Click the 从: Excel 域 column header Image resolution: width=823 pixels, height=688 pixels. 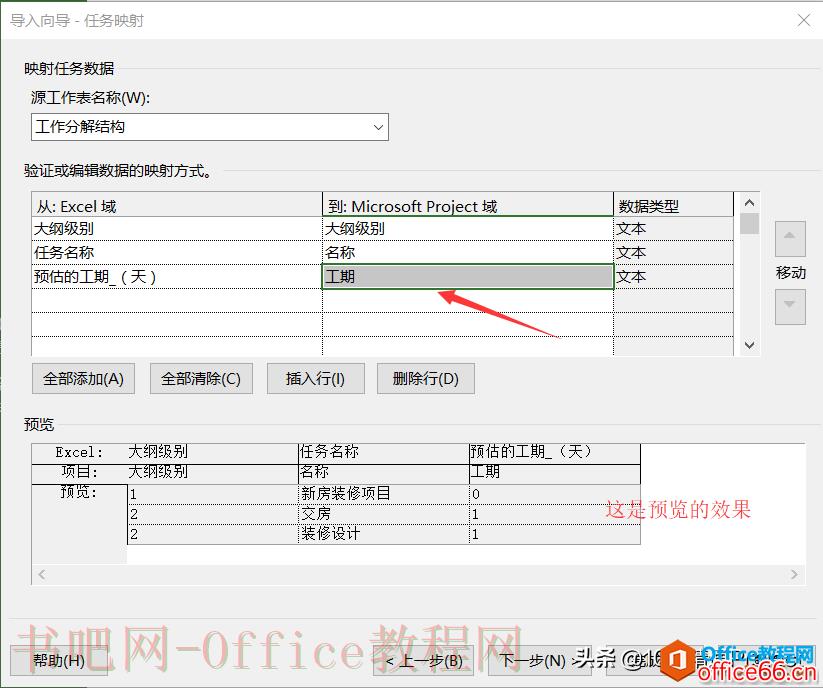pyautogui.click(x=177, y=205)
